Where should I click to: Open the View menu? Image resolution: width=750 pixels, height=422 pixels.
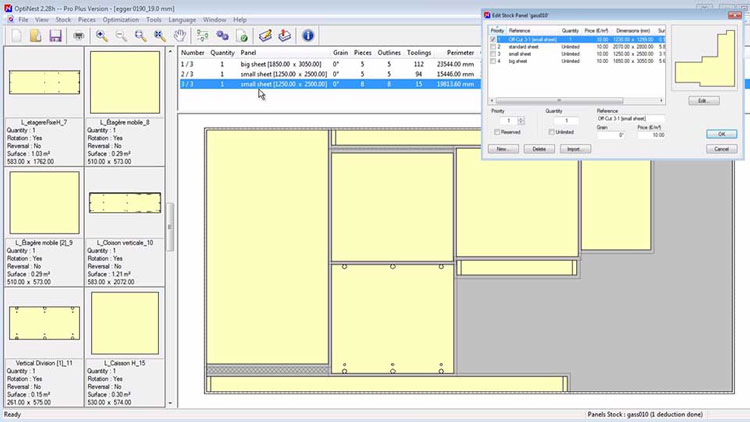[42, 20]
